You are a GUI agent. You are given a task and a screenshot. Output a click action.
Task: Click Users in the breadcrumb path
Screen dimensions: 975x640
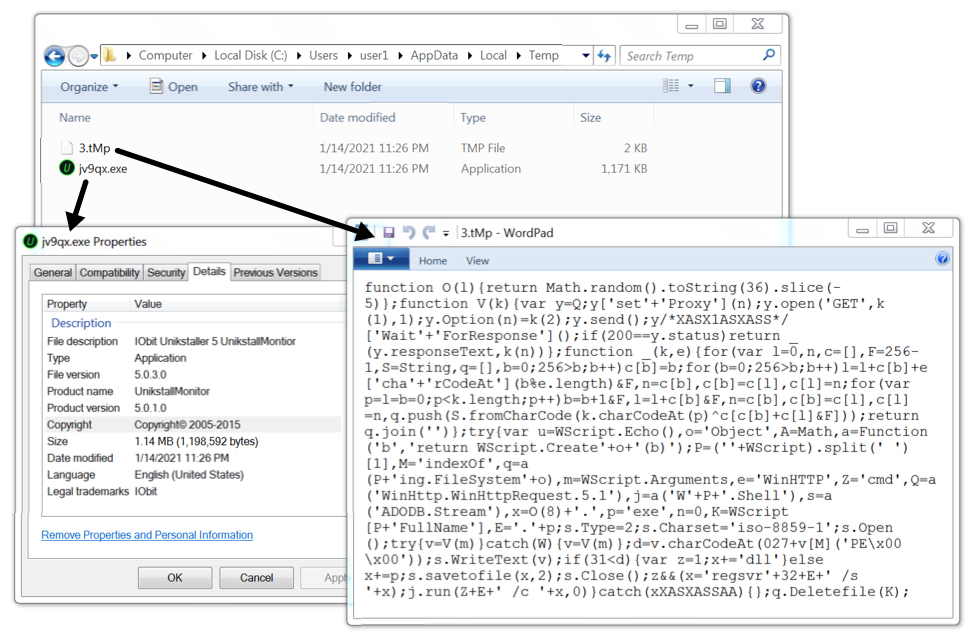[323, 55]
